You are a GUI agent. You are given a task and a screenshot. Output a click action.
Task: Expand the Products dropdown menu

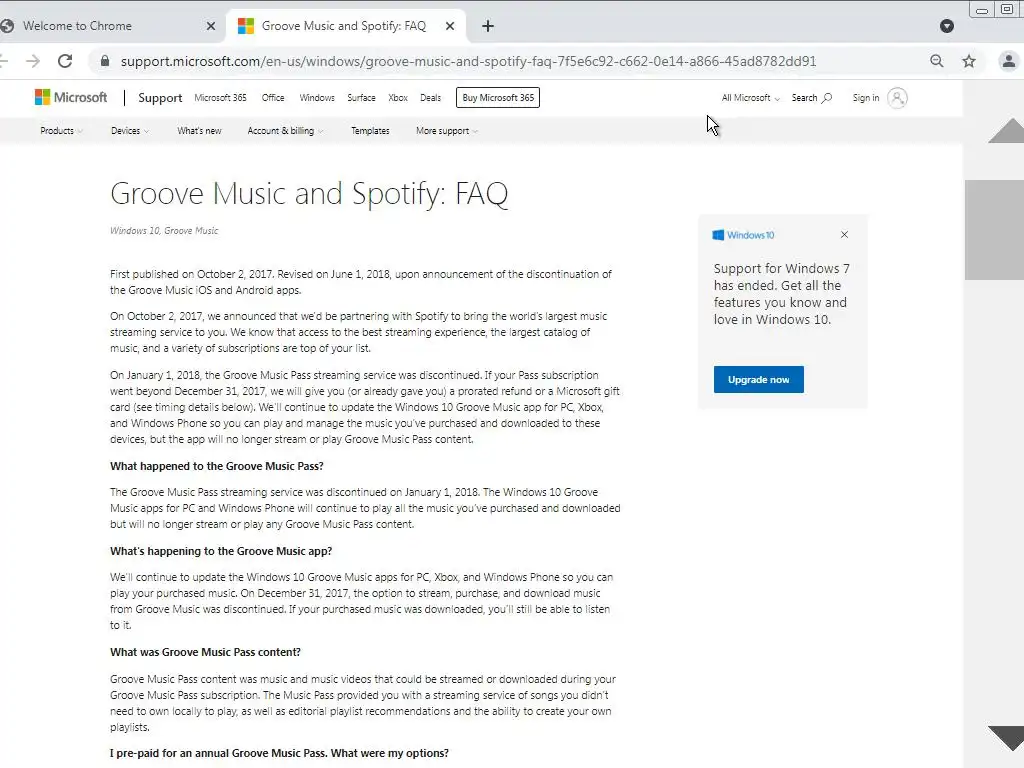[61, 131]
